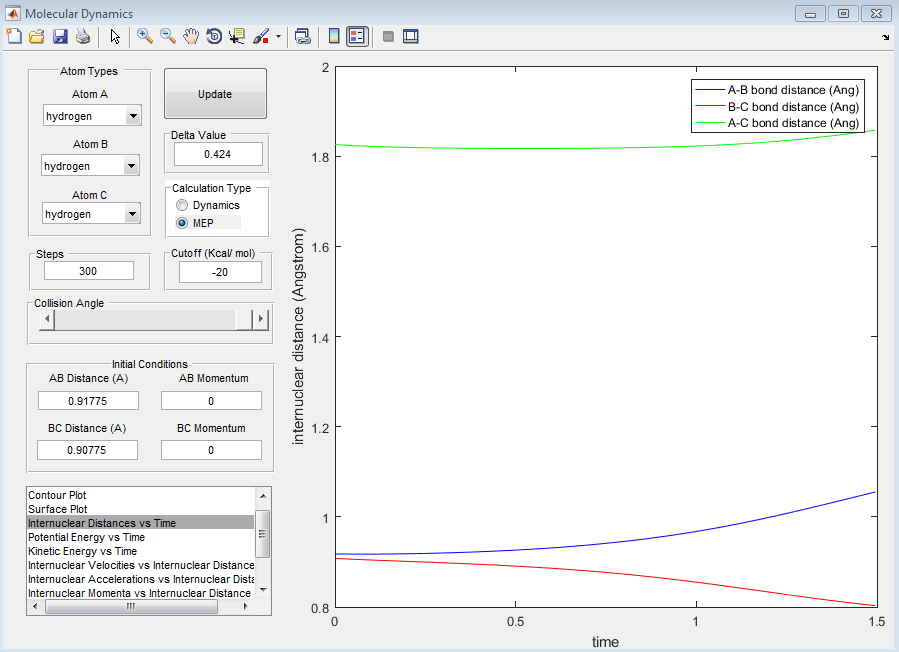Click the Delta Value input field
The image size is (899, 652).
coord(218,154)
